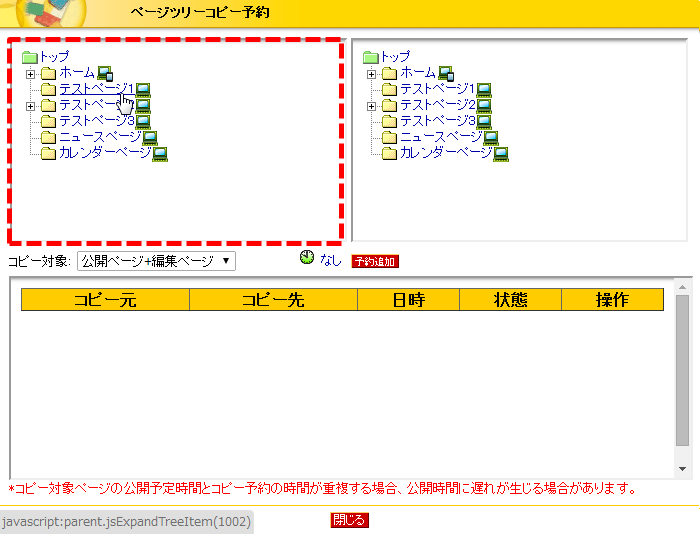The width and height of the screenshot is (700, 537).
Task: Click the ニュースページ computer icon, right tree
Action: click(x=492, y=138)
